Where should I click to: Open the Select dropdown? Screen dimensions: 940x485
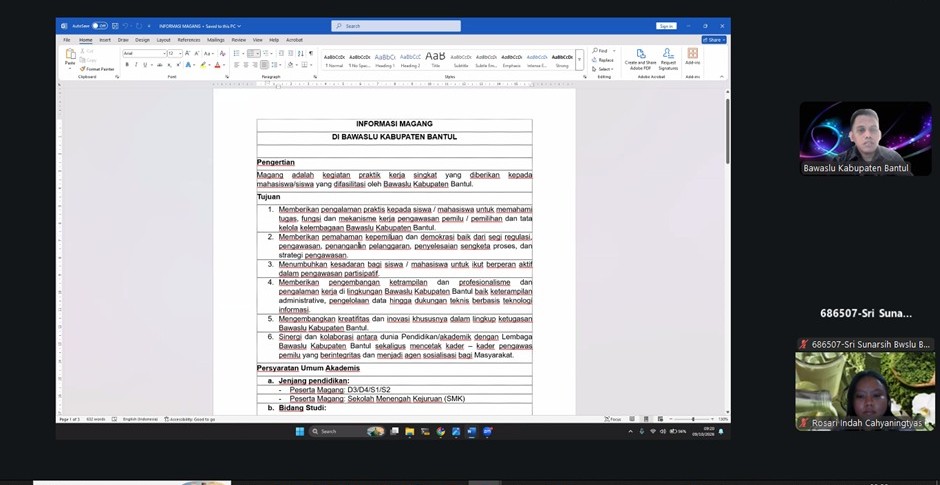coord(604,69)
